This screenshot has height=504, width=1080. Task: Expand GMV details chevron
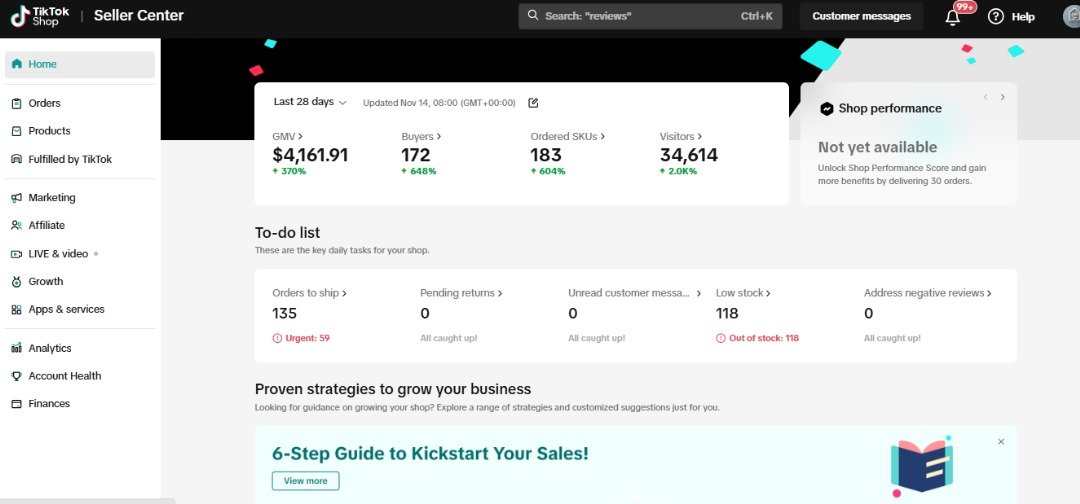pyautogui.click(x=301, y=136)
